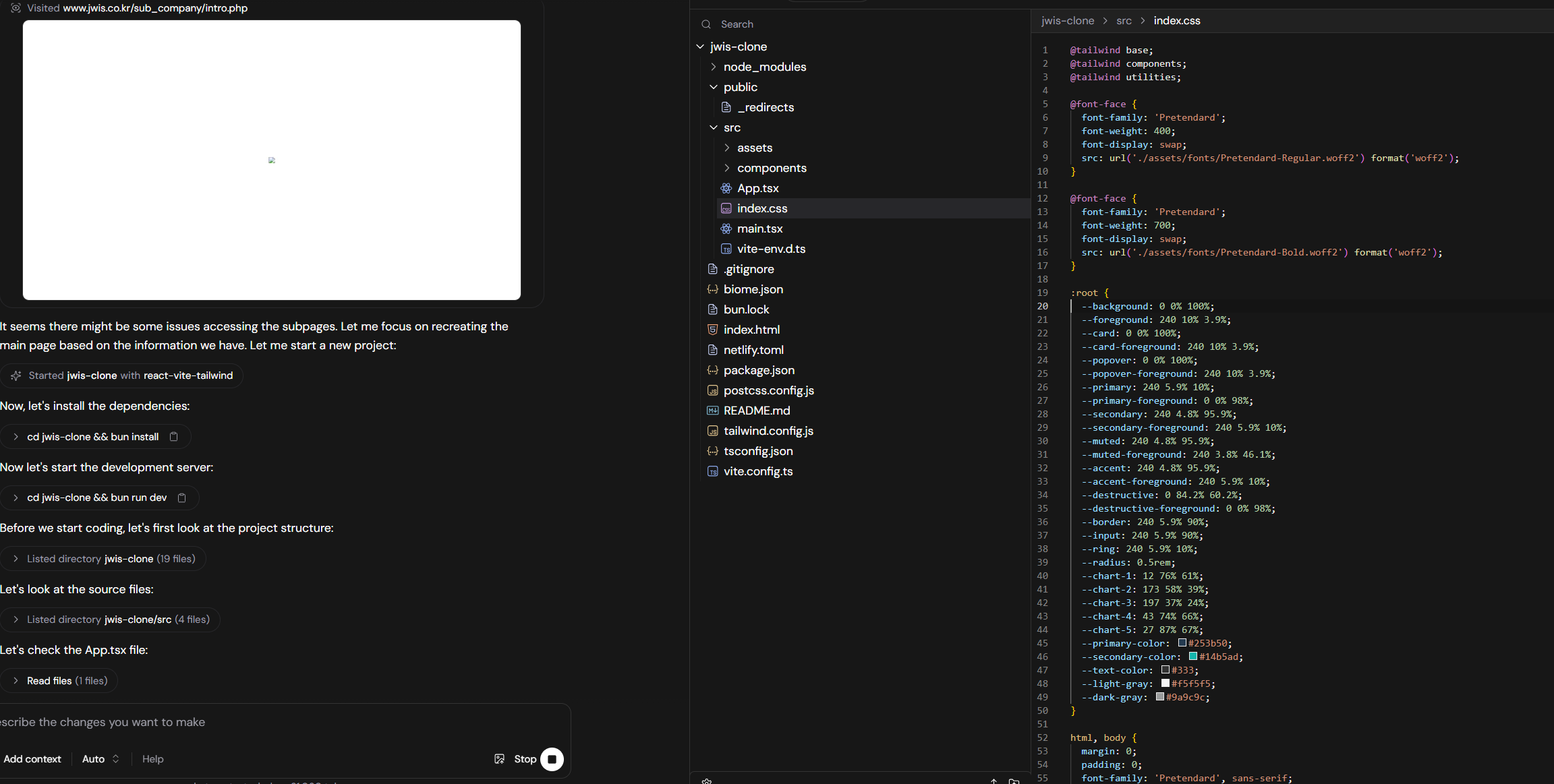Click the index.css breadcrumb

(x=1177, y=21)
